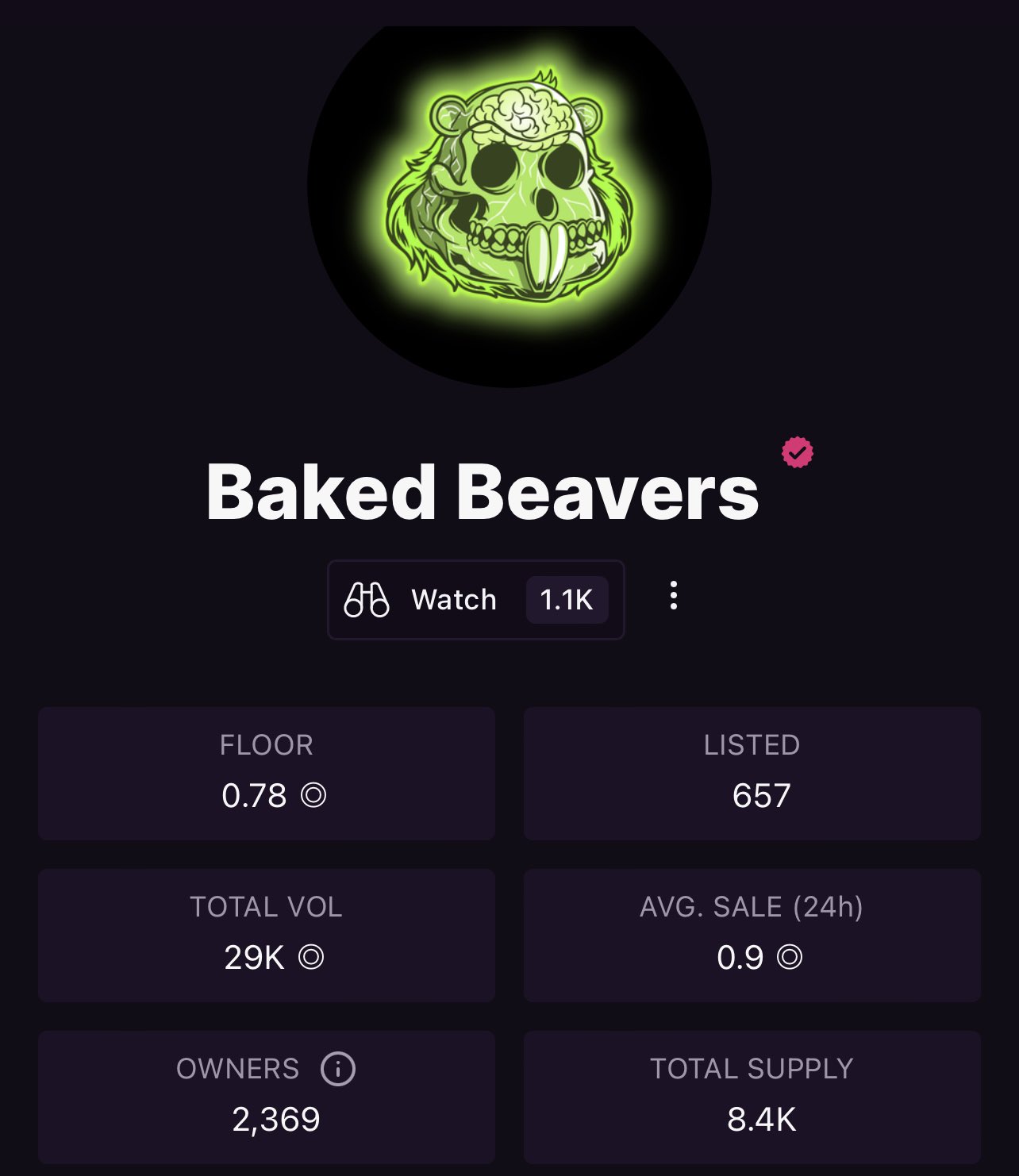Image resolution: width=1019 pixels, height=1176 pixels.
Task: Click the 657 listed value
Action: pyautogui.click(x=762, y=795)
